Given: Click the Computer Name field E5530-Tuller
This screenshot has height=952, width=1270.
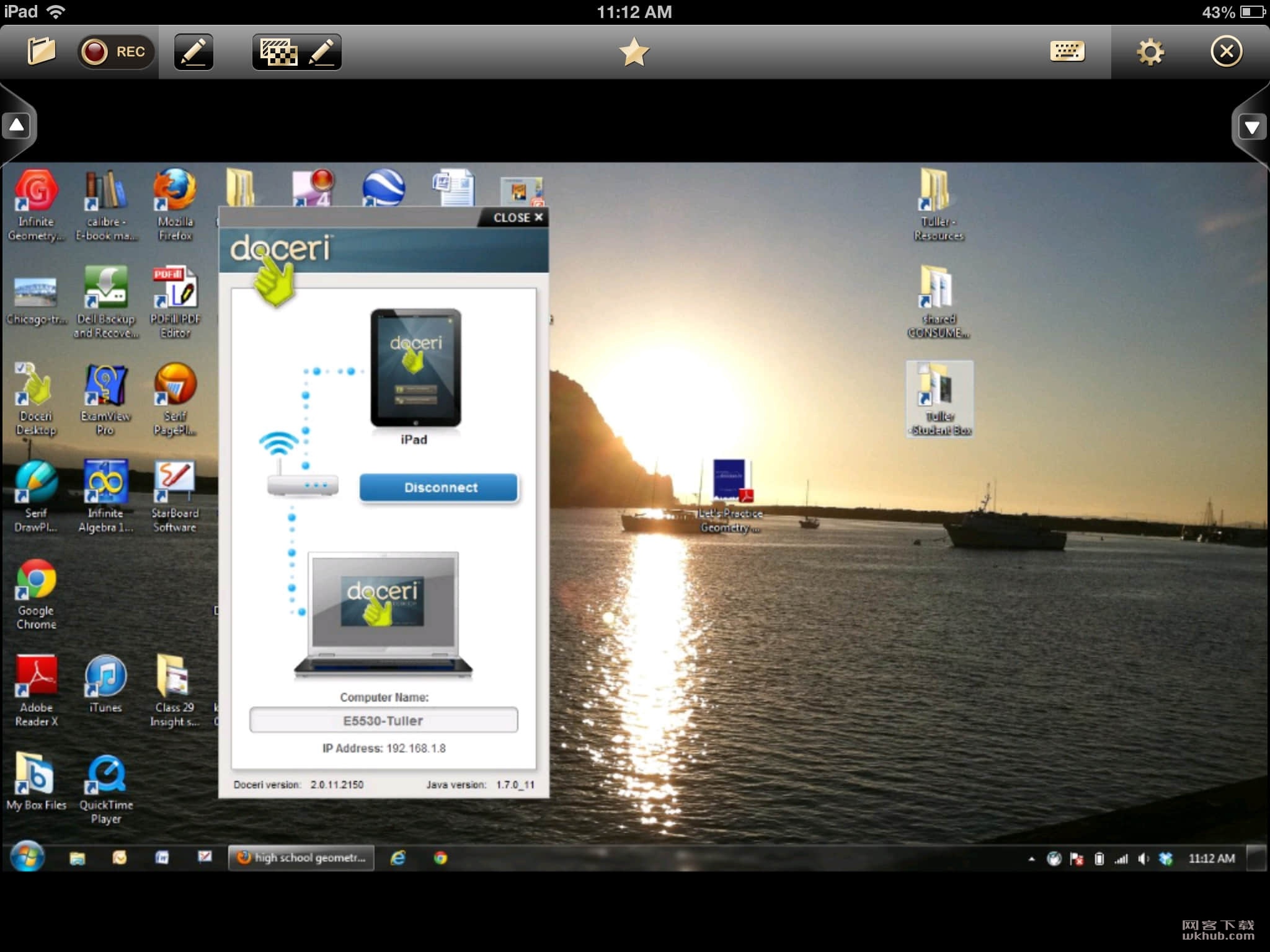Looking at the screenshot, I should pyautogui.click(x=383, y=721).
